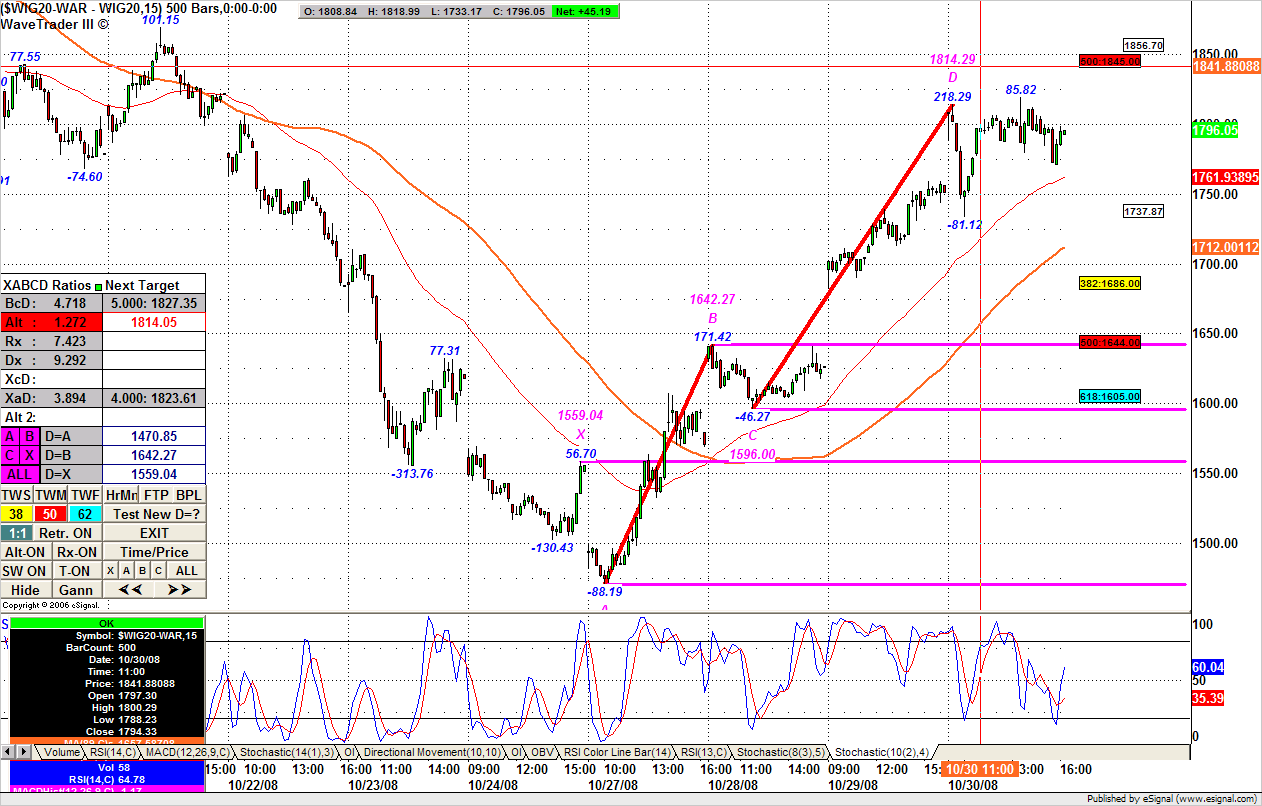1262x806 pixels.
Task: Click the FTP button
Action: pyautogui.click(x=156, y=495)
